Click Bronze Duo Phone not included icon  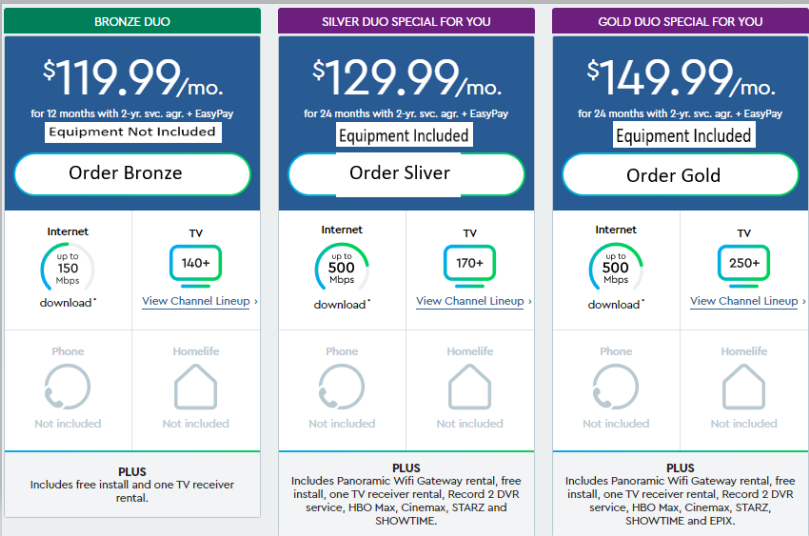(68, 387)
